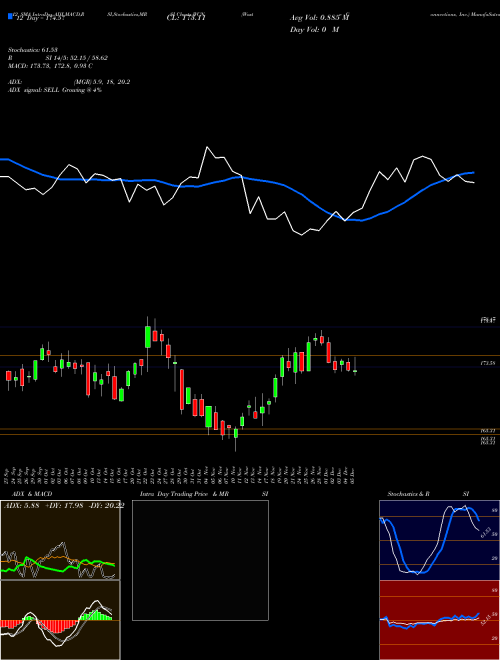Click the RSI 14/3: 52.15 / 58.62 line
This screenshot has width=500, height=660.
[x=58, y=58]
